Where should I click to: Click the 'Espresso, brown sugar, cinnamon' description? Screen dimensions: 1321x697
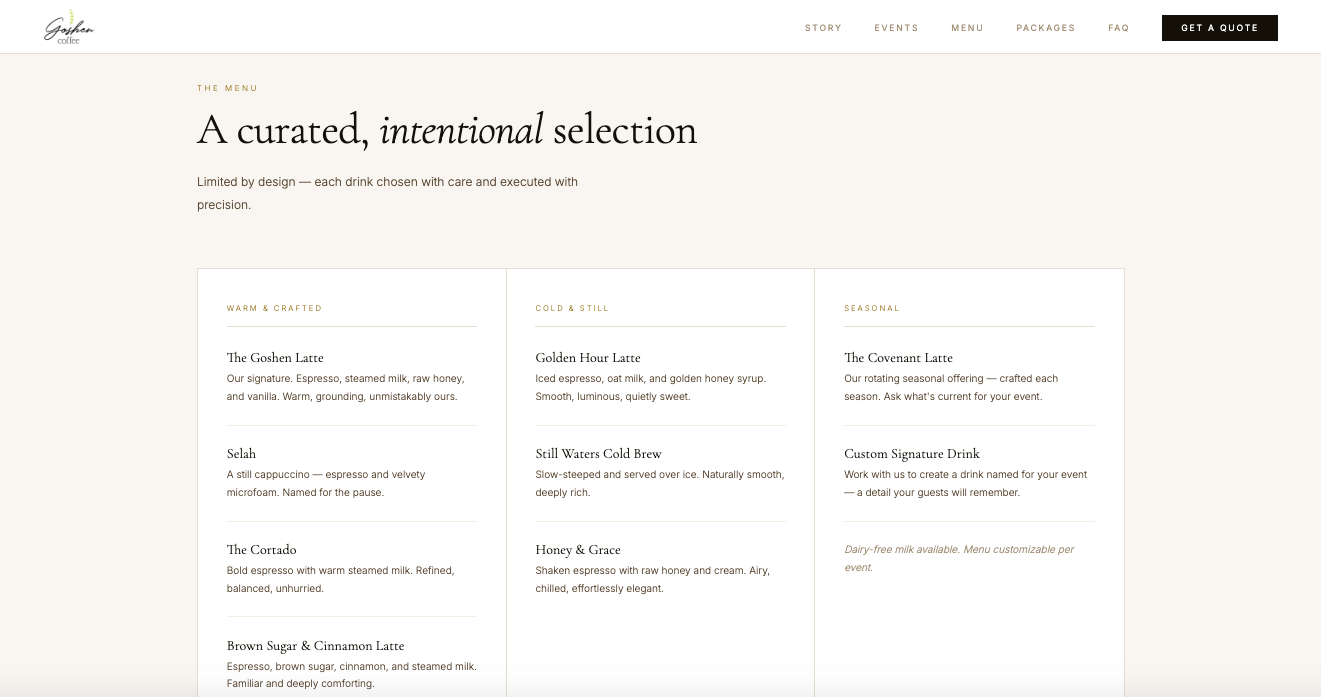352,675
